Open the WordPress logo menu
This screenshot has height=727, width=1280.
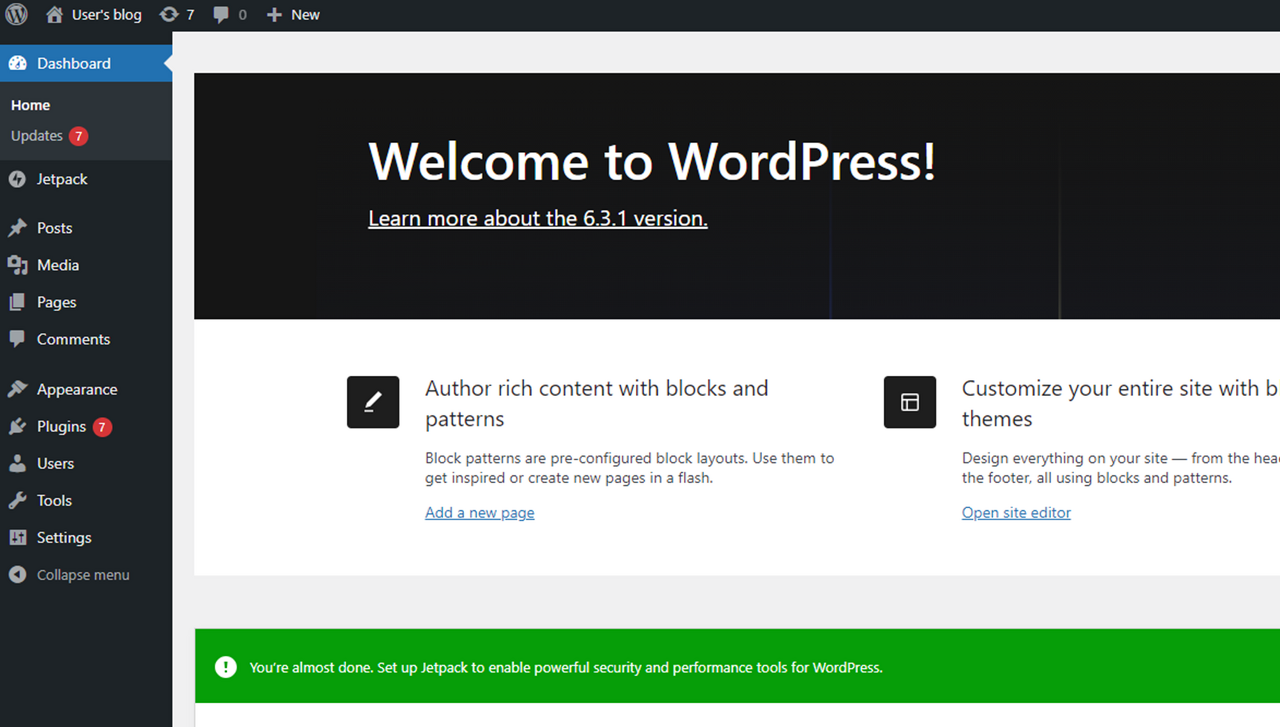(x=17, y=15)
